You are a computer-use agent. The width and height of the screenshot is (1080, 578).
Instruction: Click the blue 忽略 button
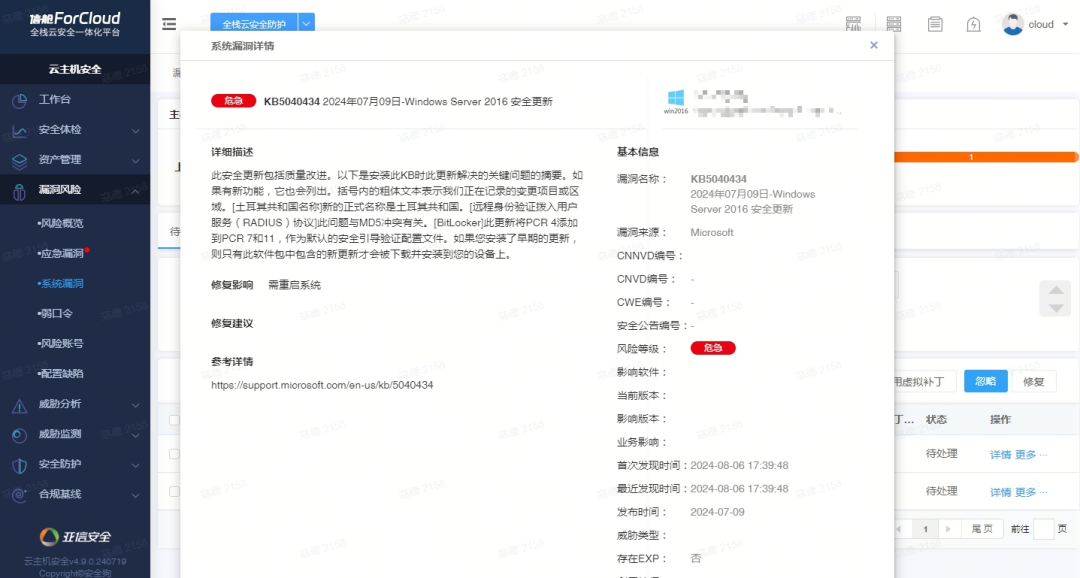click(986, 381)
